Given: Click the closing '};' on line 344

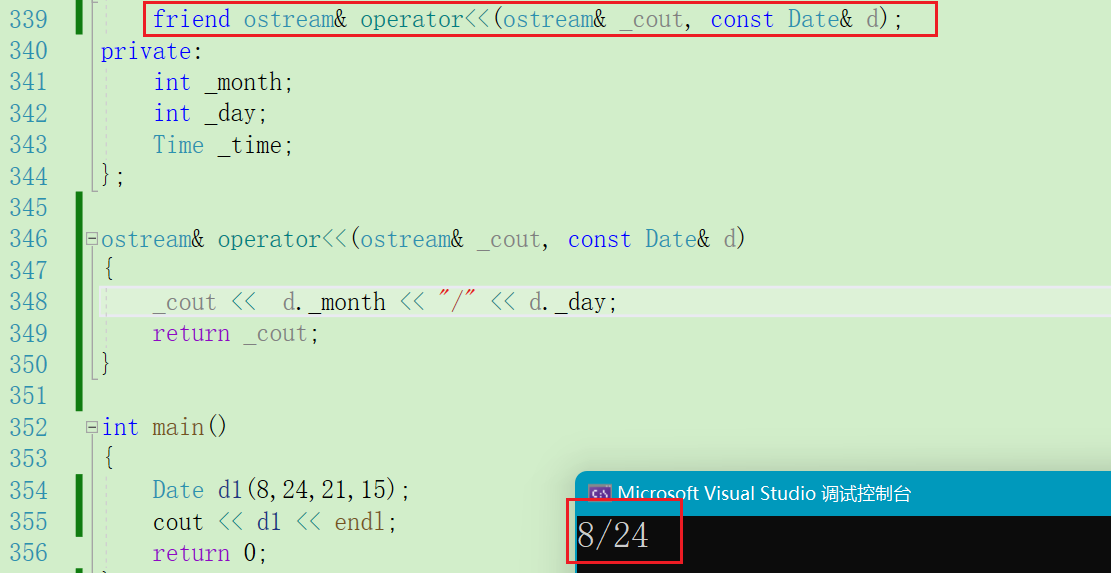Looking at the screenshot, I should (113, 175).
